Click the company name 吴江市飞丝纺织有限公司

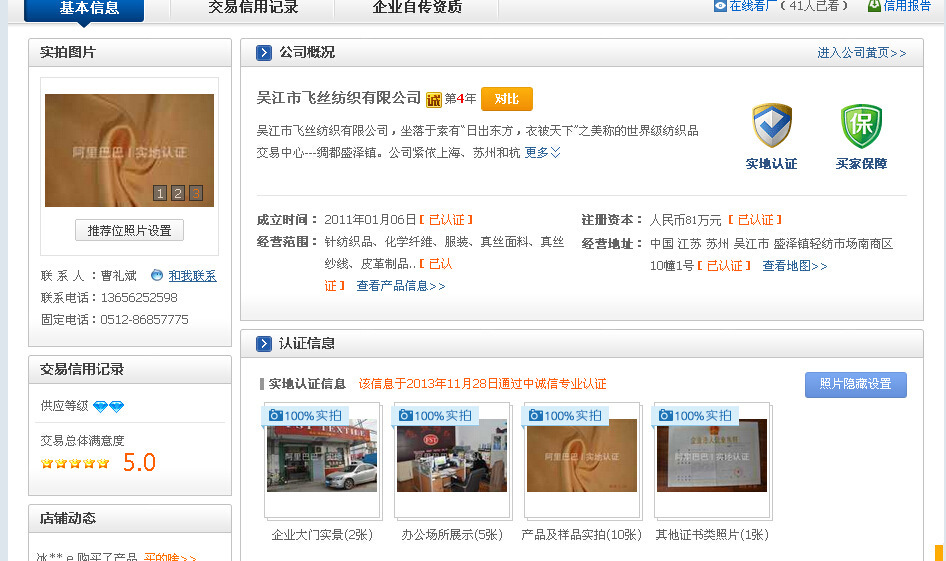[x=338, y=98]
